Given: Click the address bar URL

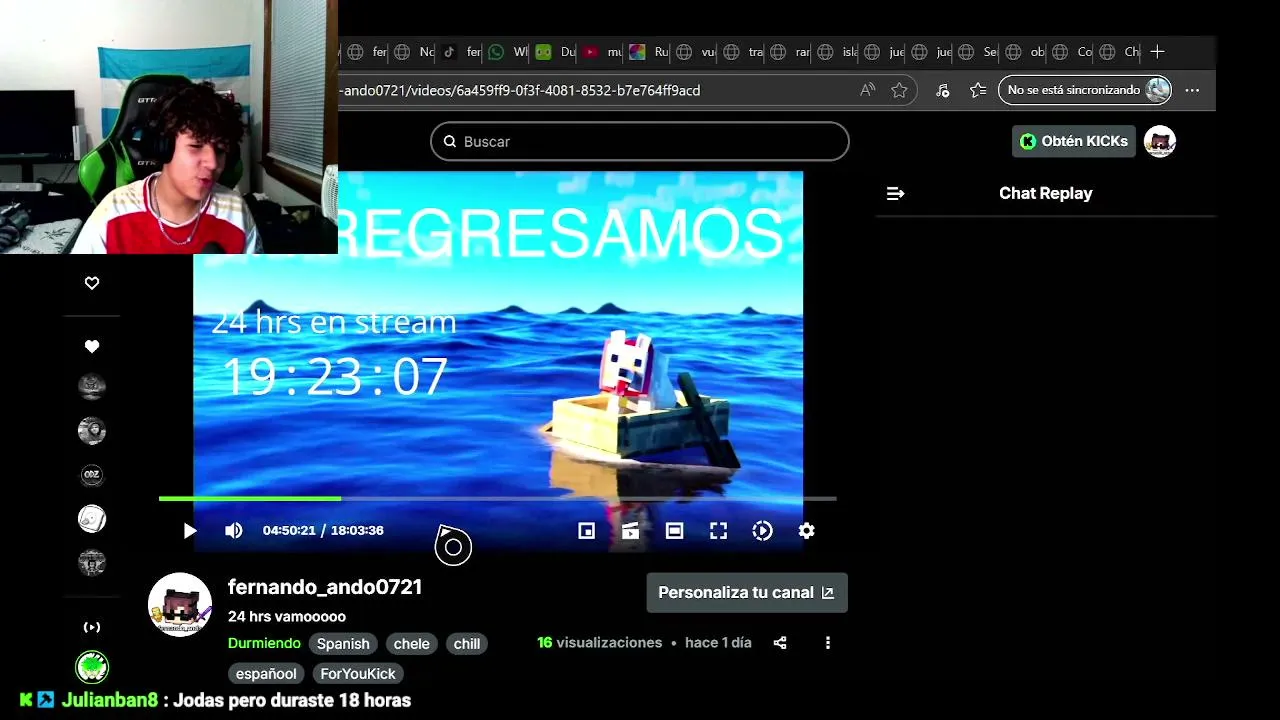Looking at the screenshot, I should click(520, 90).
